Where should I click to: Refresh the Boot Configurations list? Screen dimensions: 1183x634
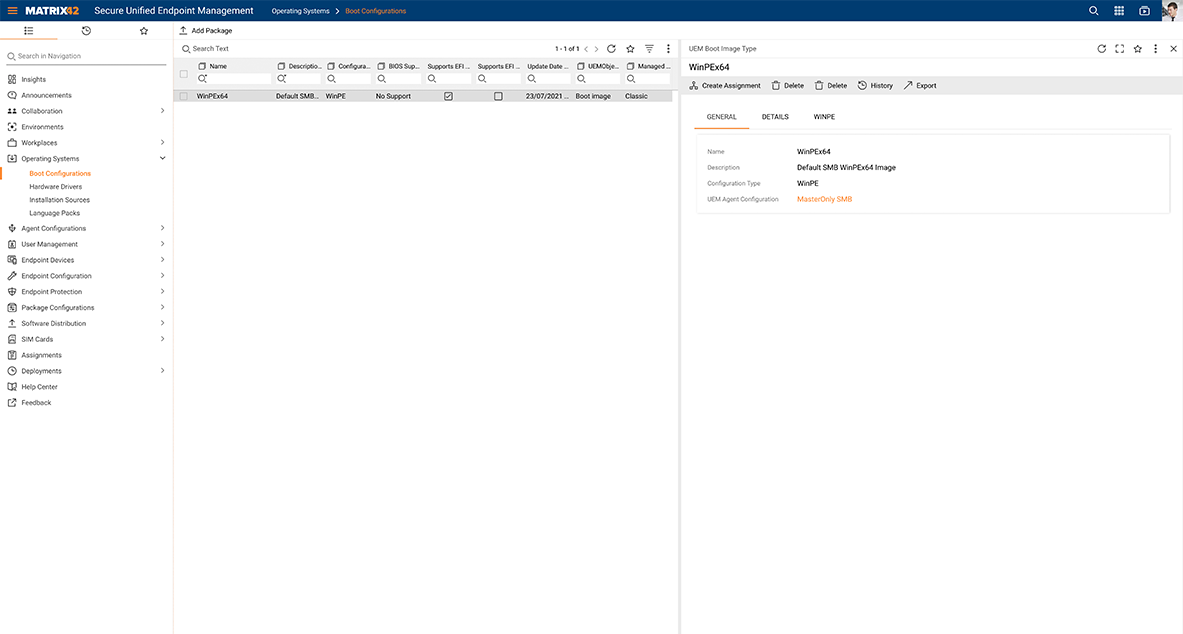coord(611,47)
